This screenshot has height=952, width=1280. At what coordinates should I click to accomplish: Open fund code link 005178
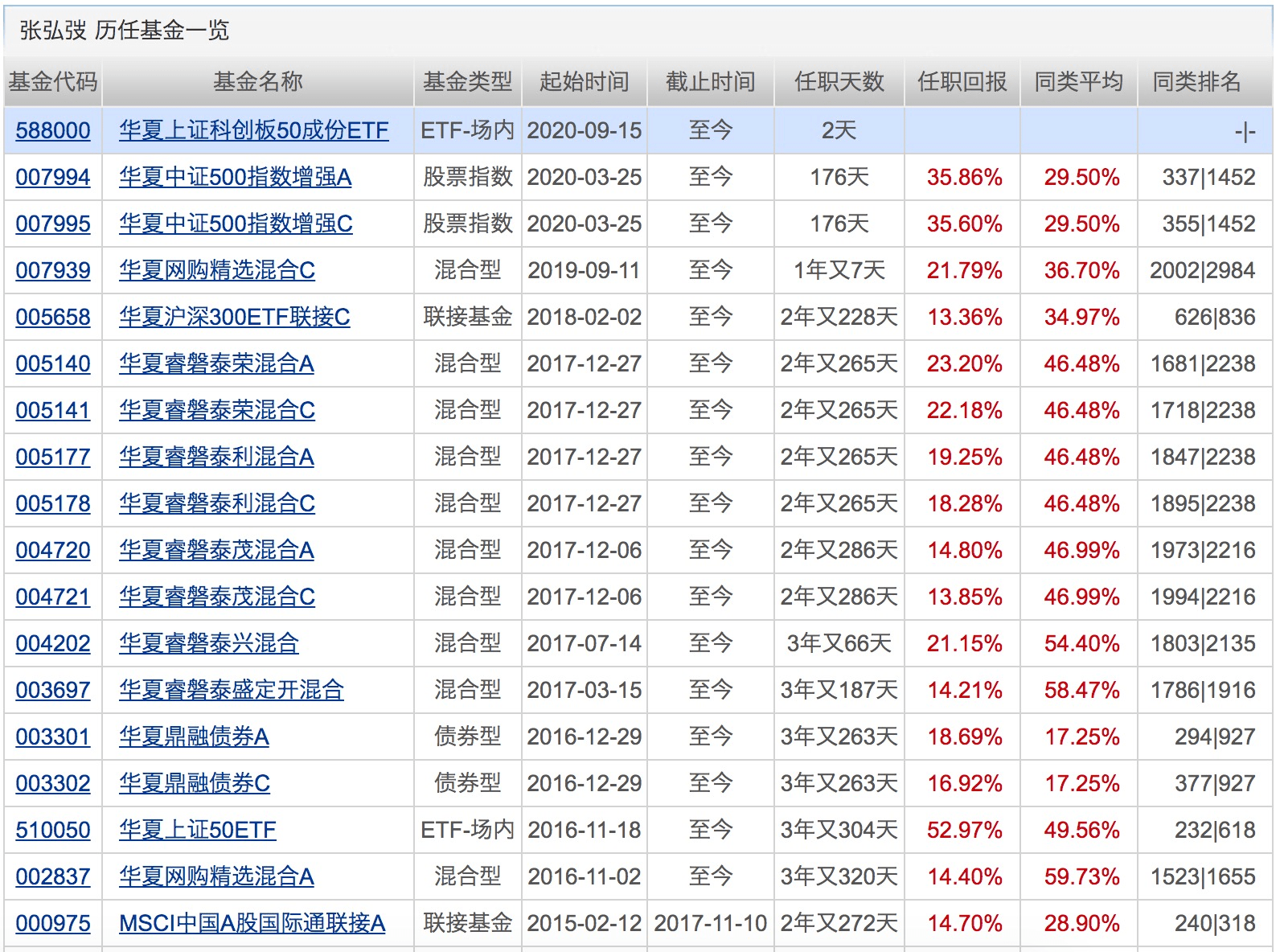click(x=53, y=503)
